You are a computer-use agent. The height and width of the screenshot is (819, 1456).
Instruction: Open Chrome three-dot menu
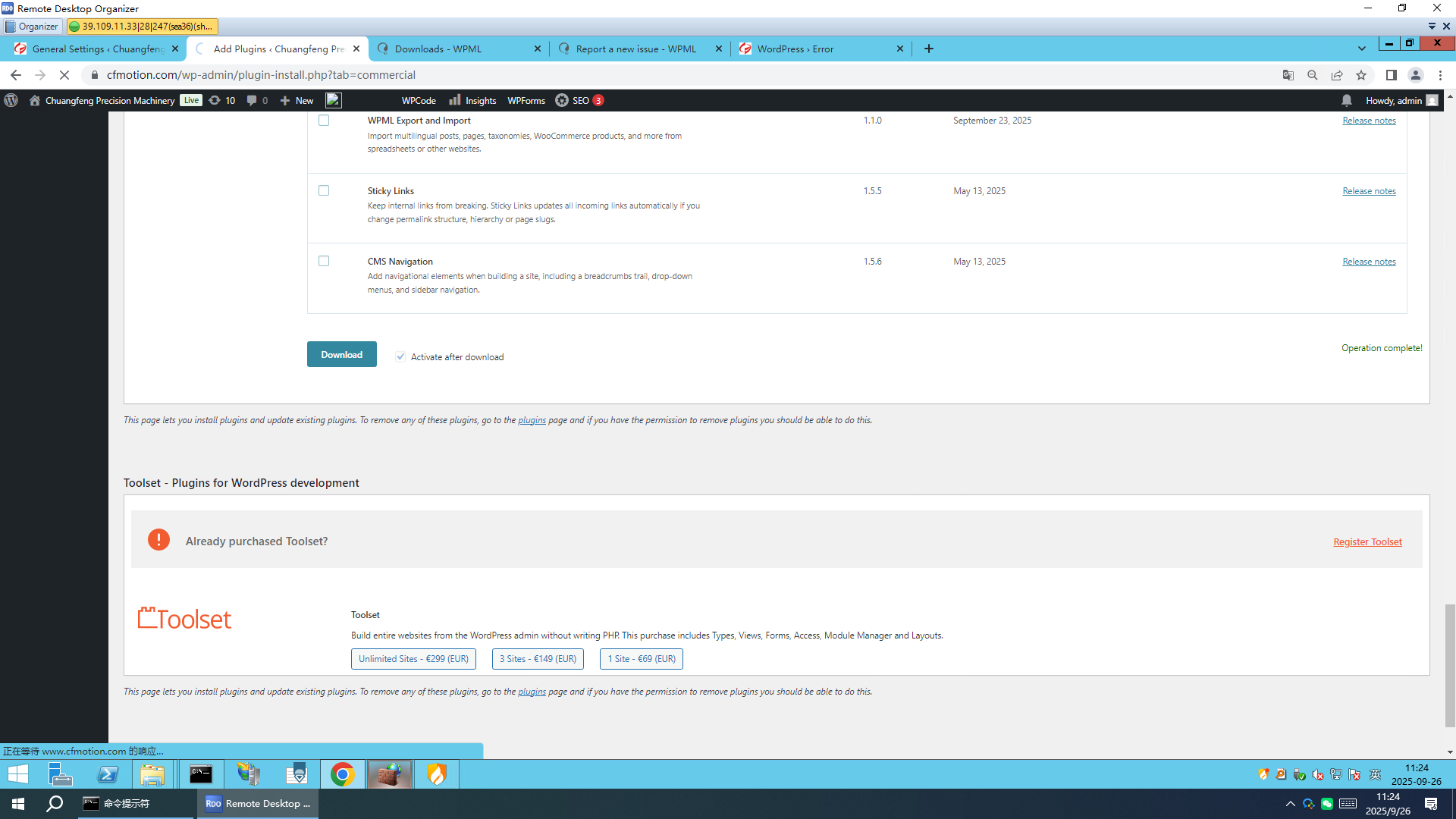(1440, 75)
